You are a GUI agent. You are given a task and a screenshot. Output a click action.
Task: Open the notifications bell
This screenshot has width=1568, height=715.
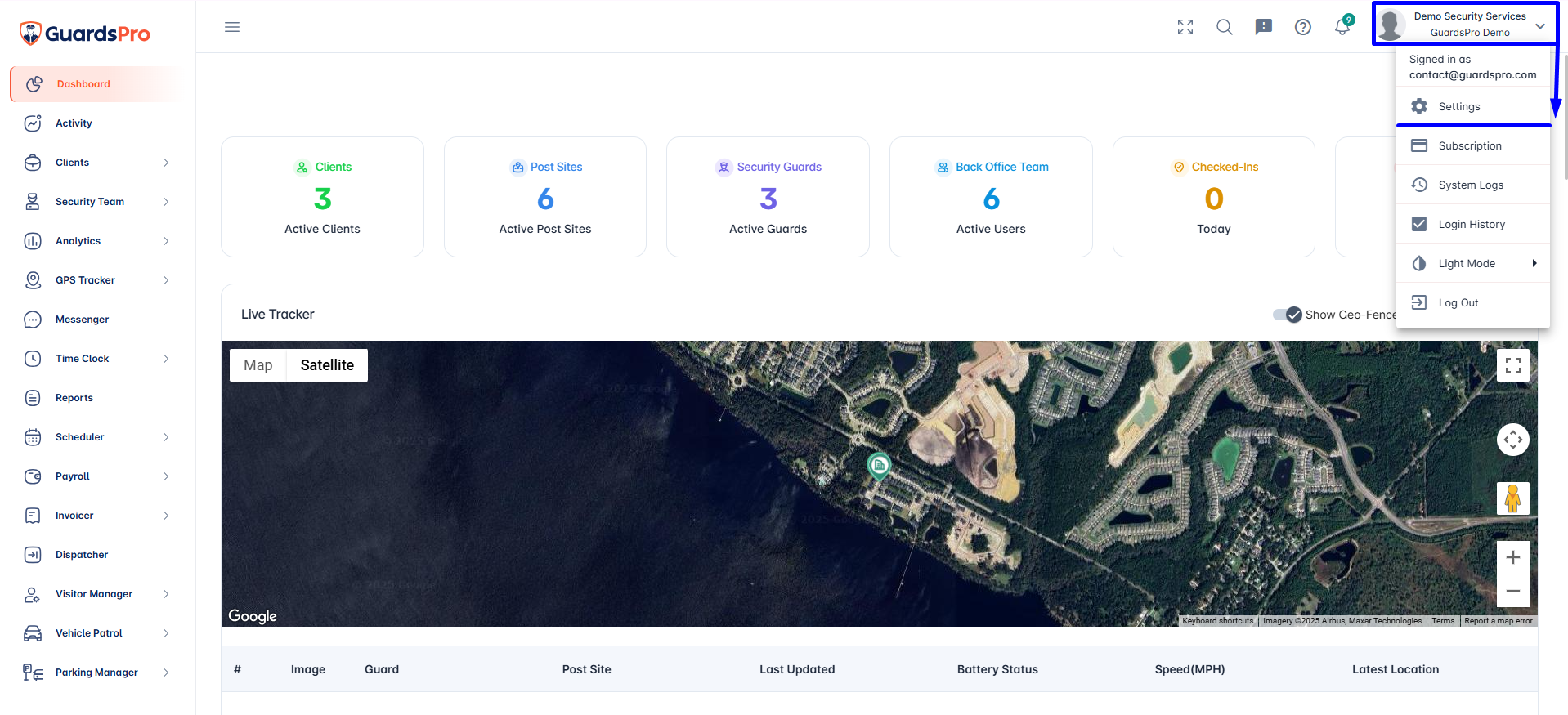coord(1342,27)
